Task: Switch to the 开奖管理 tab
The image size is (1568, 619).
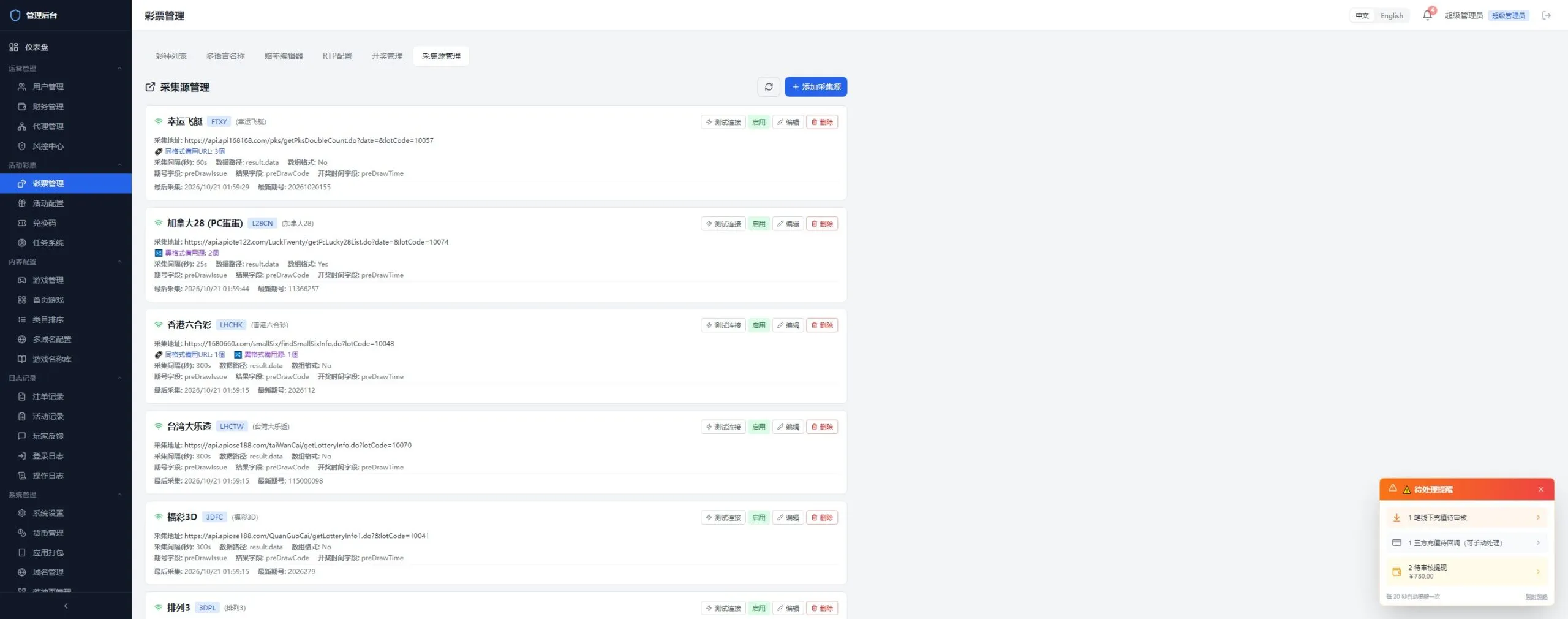Action: [387, 56]
